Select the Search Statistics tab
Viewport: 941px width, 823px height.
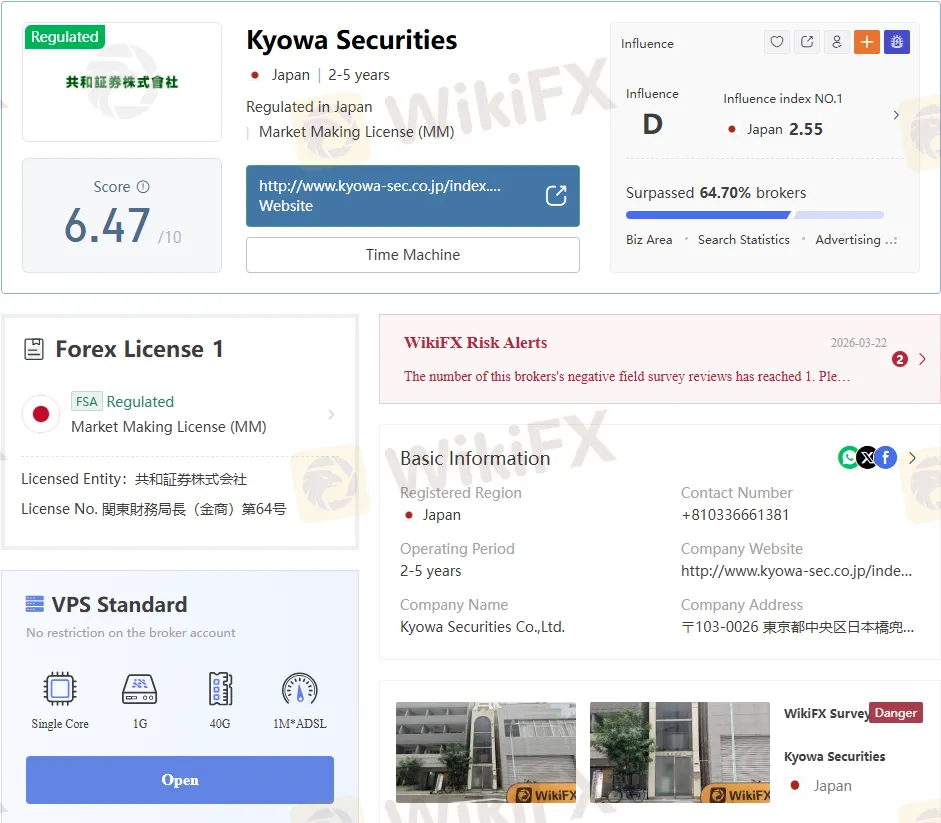743,240
